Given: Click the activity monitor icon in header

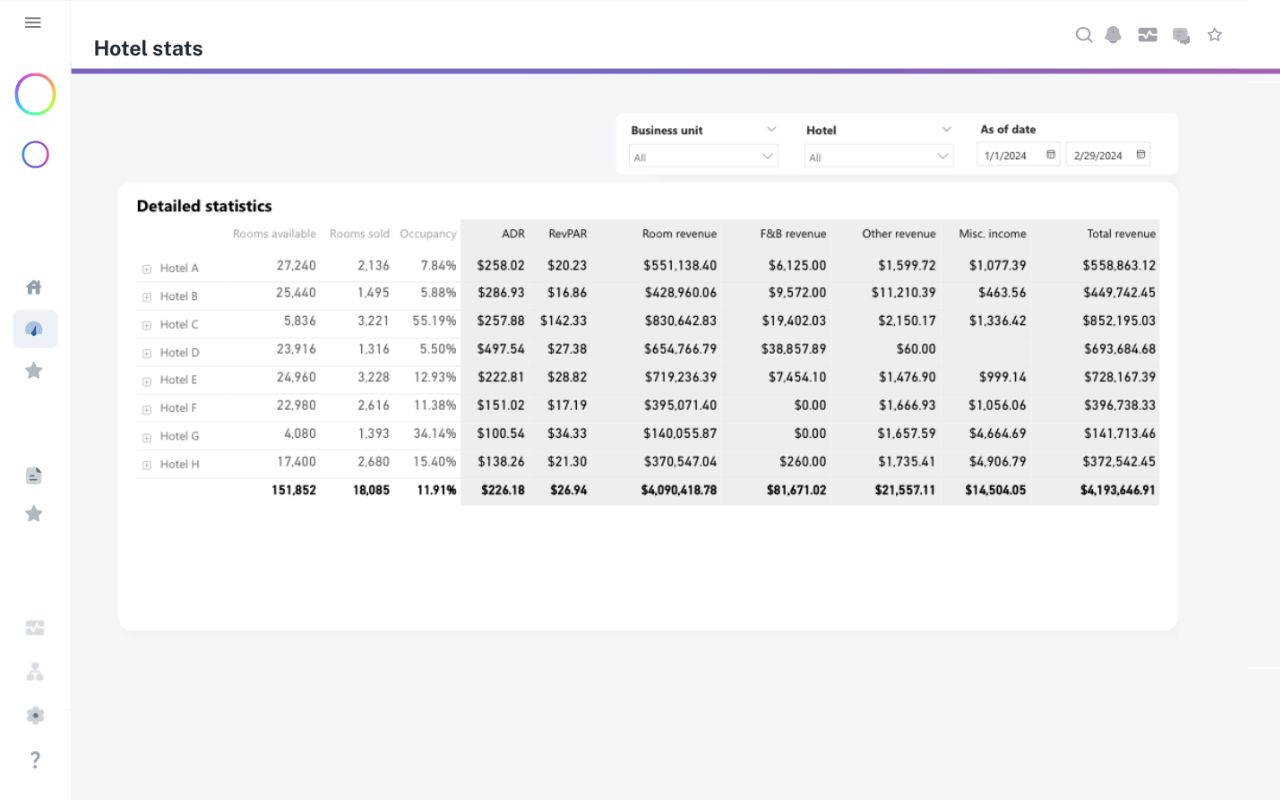Looking at the screenshot, I should pos(1147,35).
